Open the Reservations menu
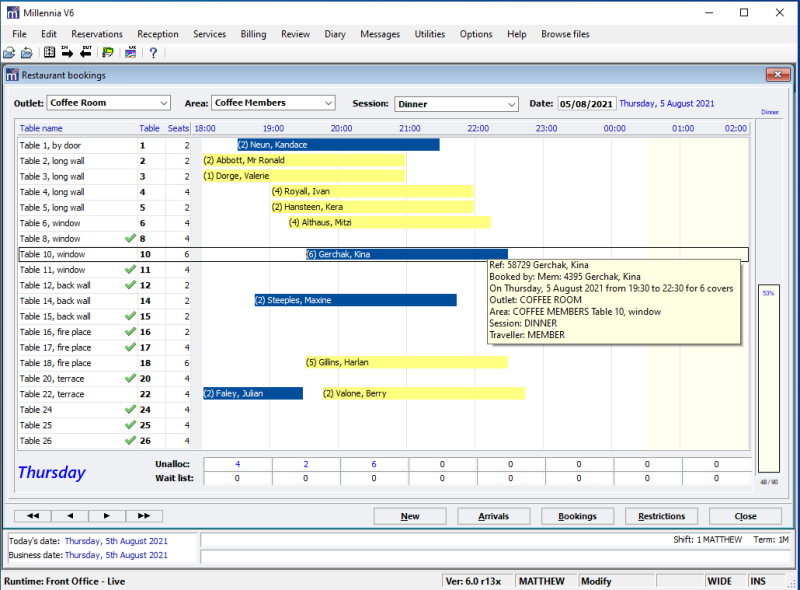This screenshot has width=800, height=590. (x=97, y=34)
